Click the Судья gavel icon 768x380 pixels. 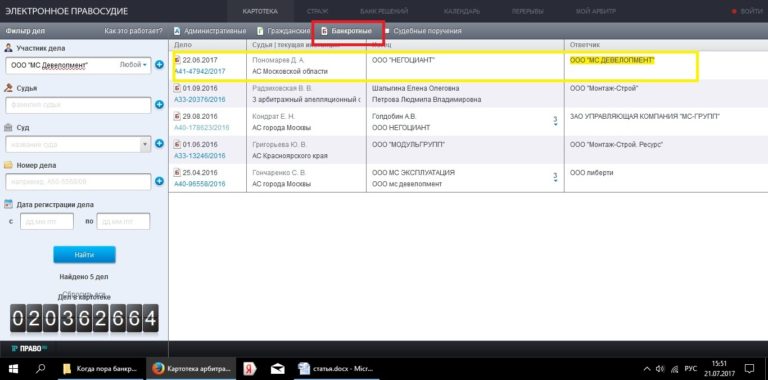[x=8, y=88]
